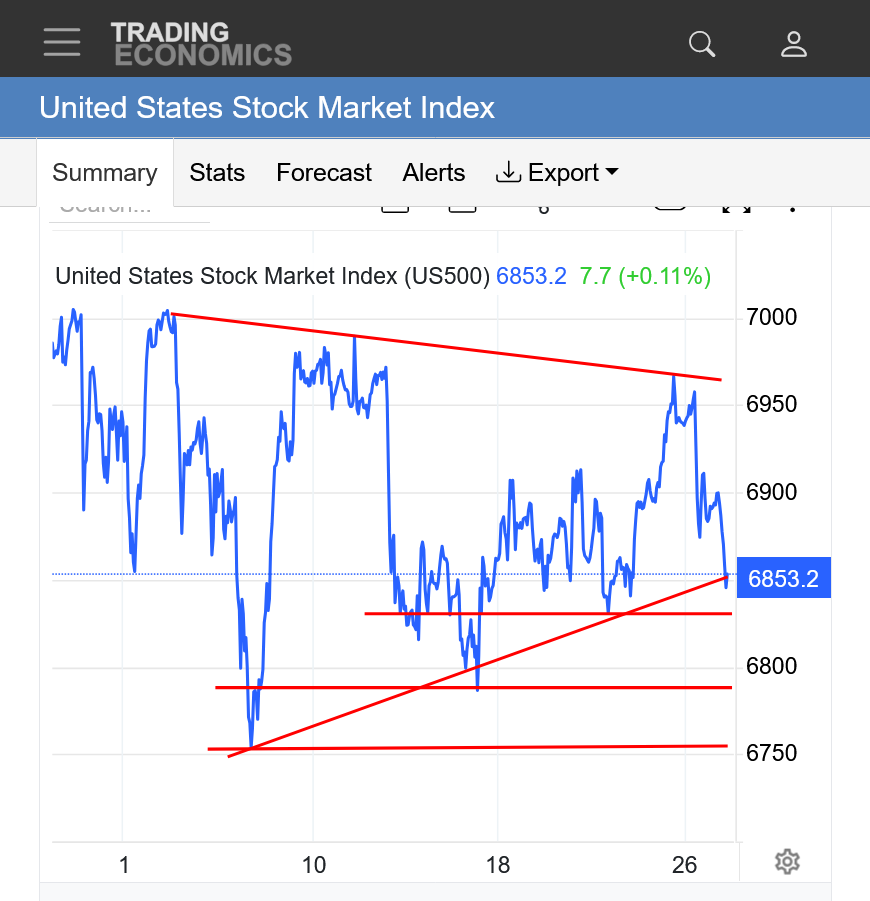The width and height of the screenshot is (870, 901).
Task: Click the download icon beside Export
Action: tap(508, 173)
